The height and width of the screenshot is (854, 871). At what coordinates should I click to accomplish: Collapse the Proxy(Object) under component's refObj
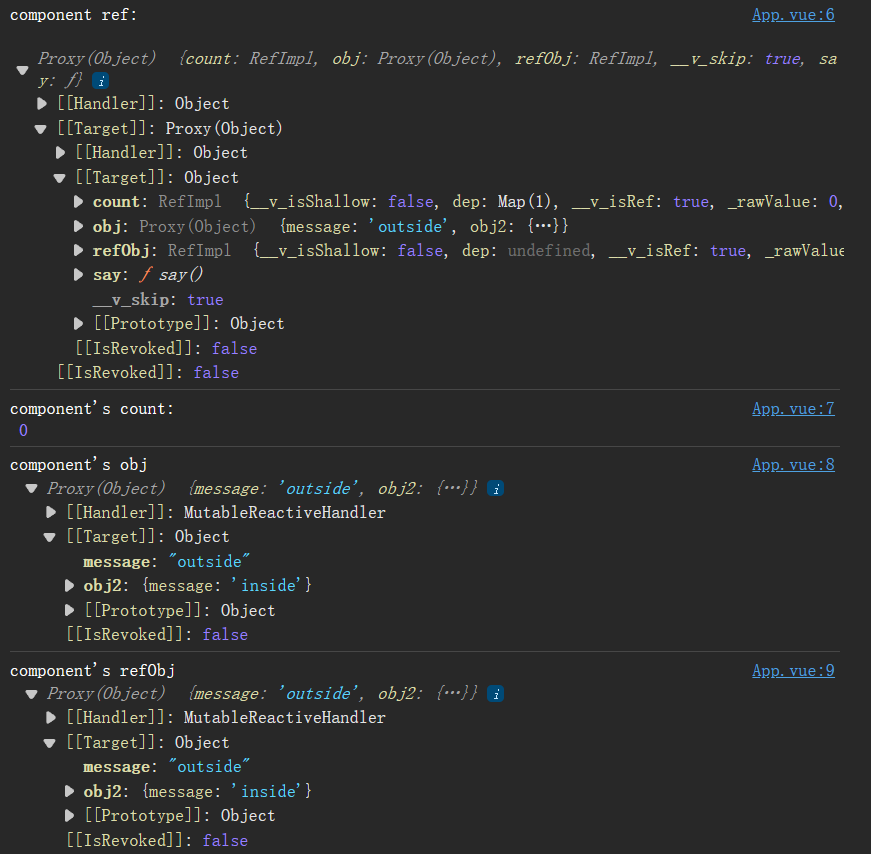pos(31,694)
